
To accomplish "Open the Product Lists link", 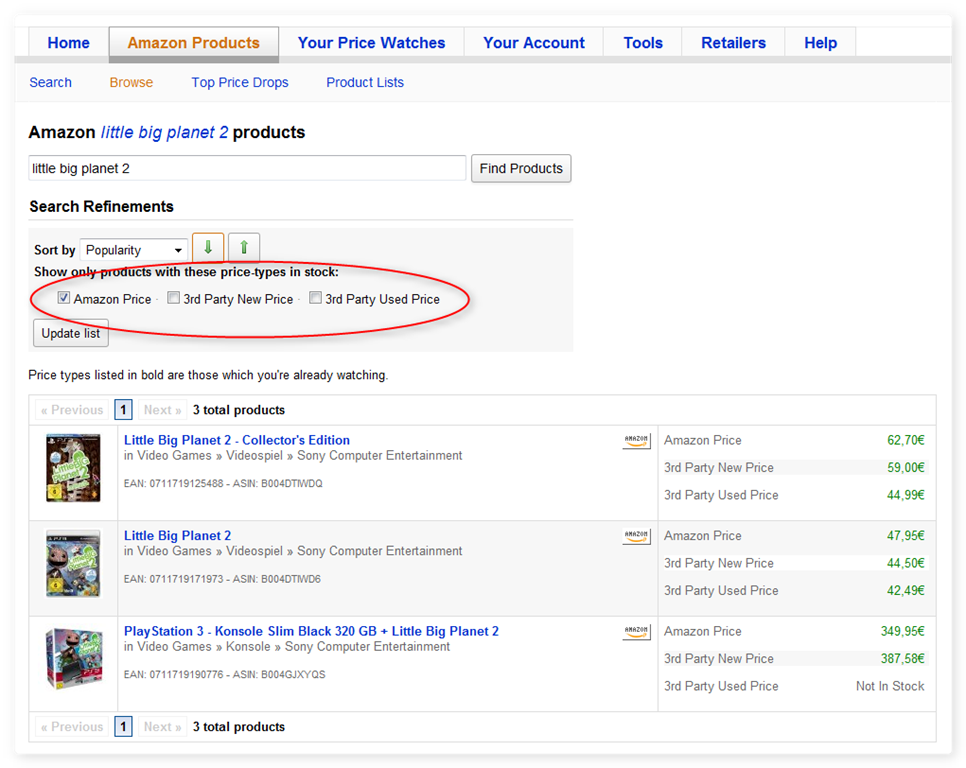I will 365,83.
